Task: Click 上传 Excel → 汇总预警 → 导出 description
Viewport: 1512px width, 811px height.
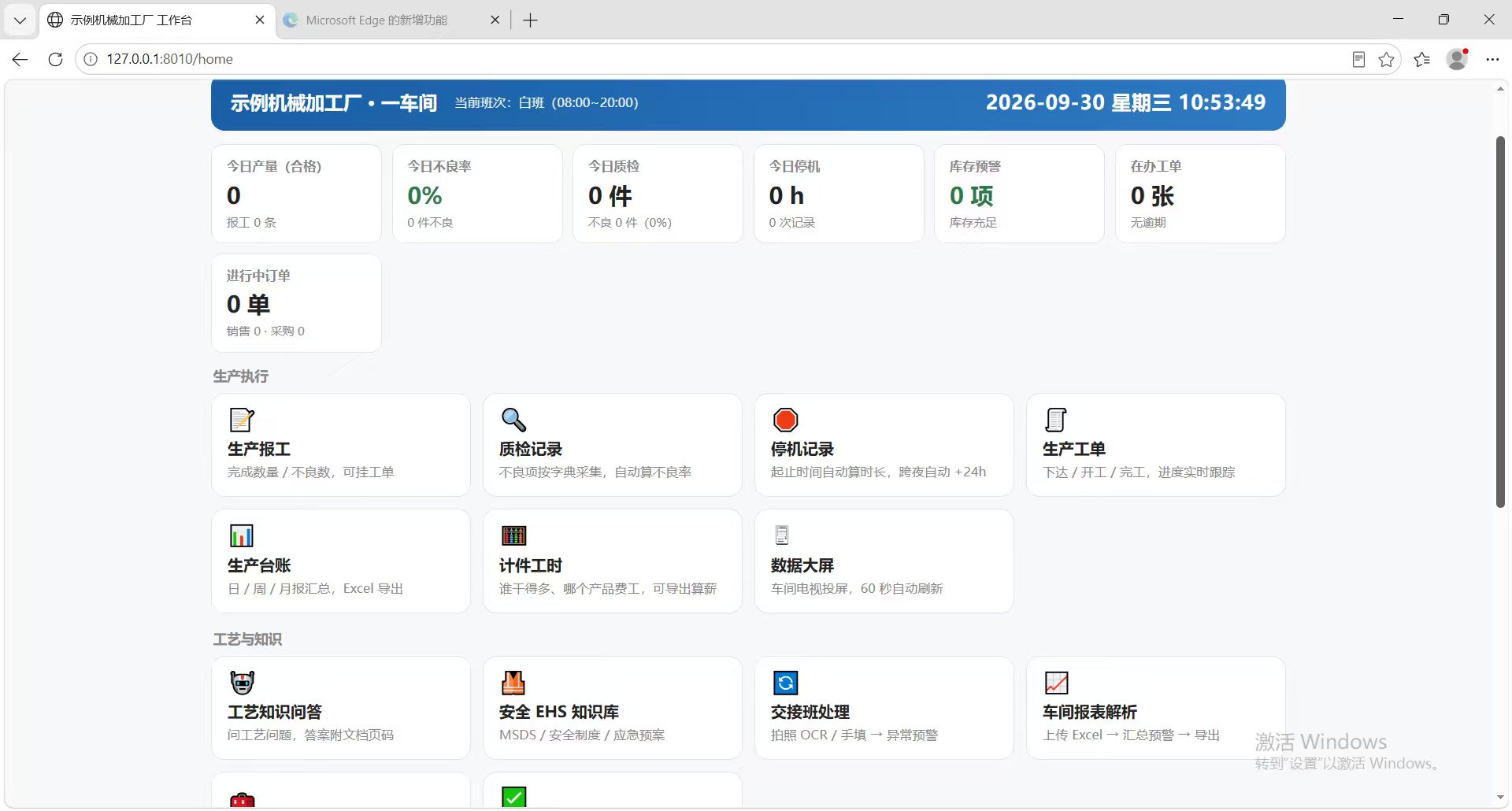Action: (1132, 735)
